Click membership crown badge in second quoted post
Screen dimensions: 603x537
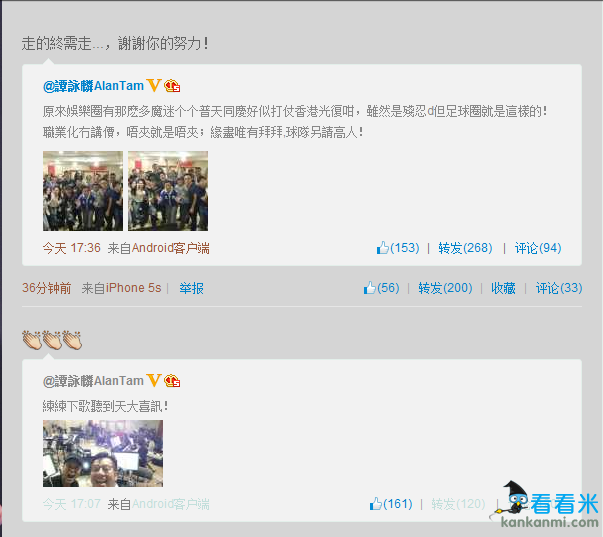(172, 380)
